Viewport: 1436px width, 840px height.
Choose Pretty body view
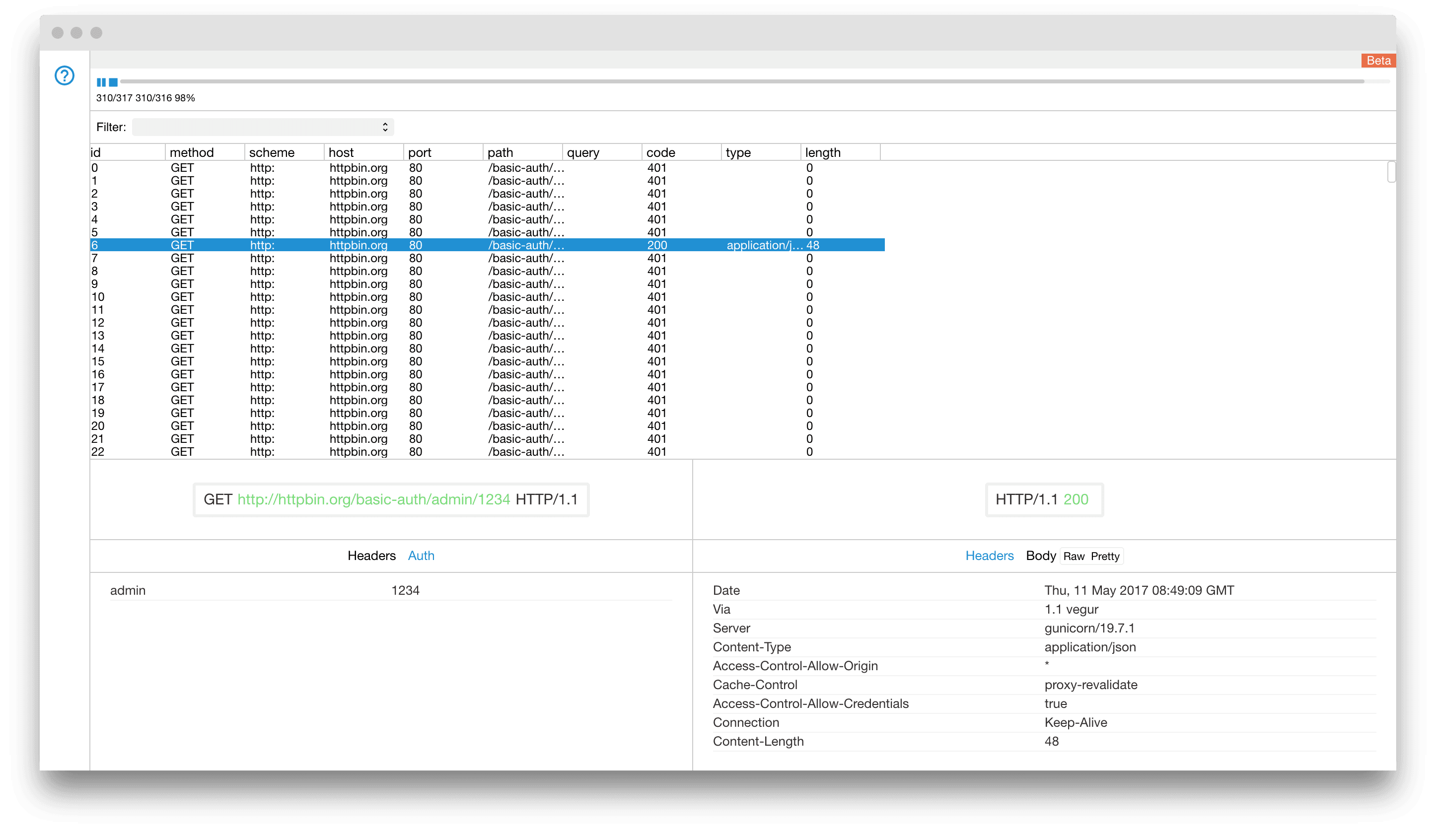coord(1105,556)
